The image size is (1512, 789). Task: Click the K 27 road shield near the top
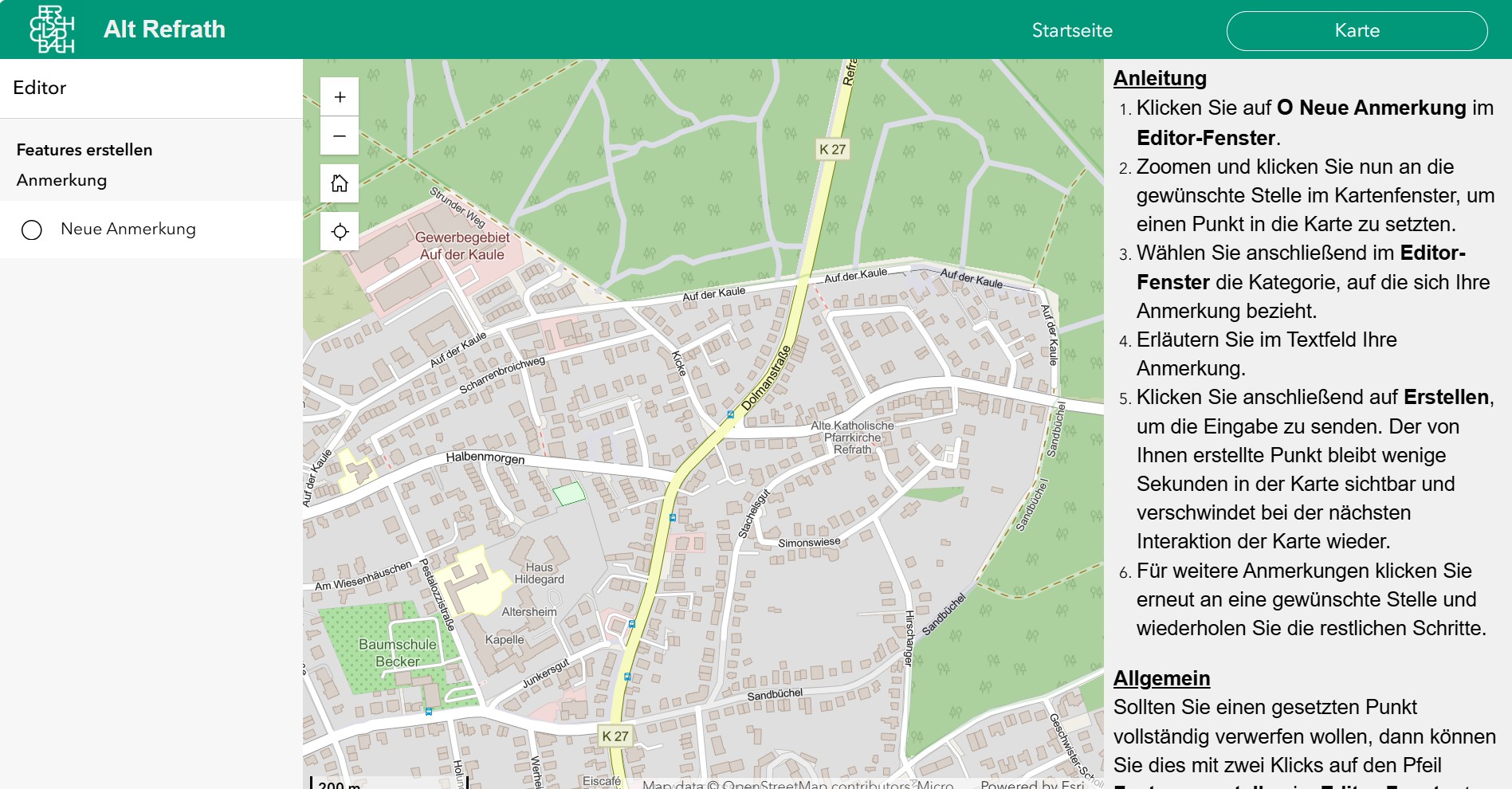point(832,149)
